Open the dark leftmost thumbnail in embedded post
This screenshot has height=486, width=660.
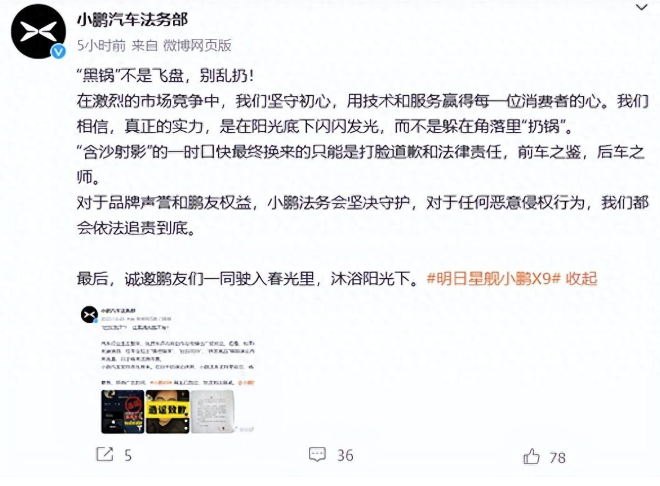pos(122,412)
